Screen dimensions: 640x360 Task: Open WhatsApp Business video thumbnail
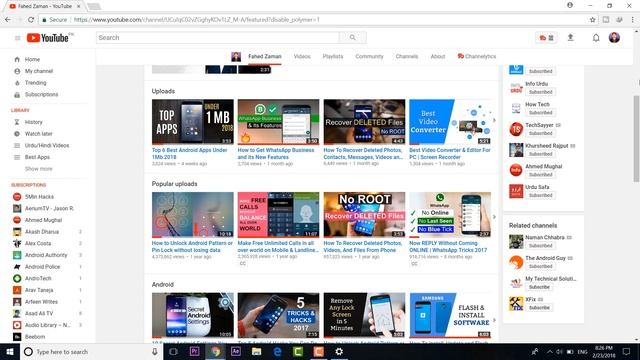click(x=278, y=122)
